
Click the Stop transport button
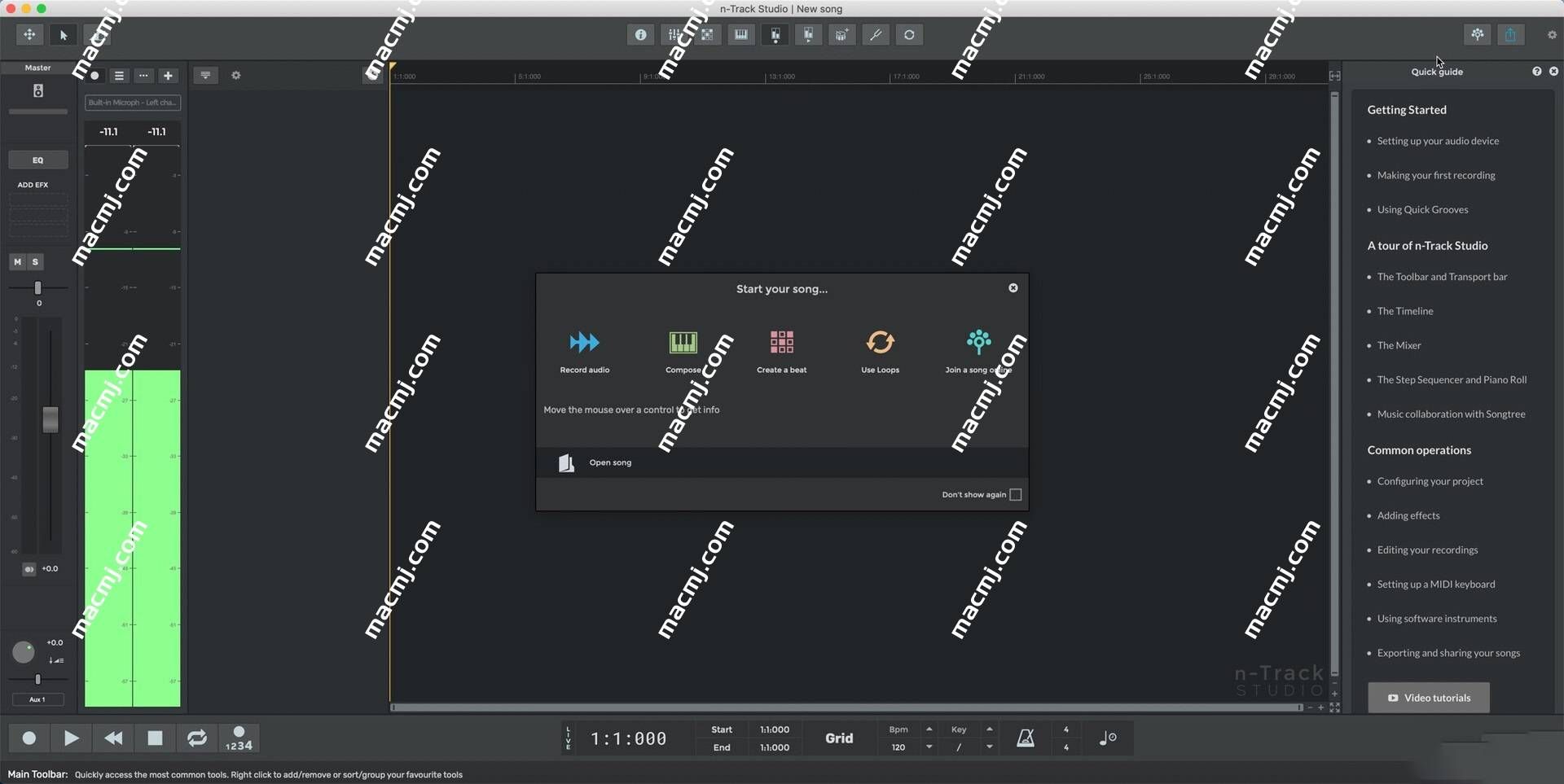click(155, 738)
